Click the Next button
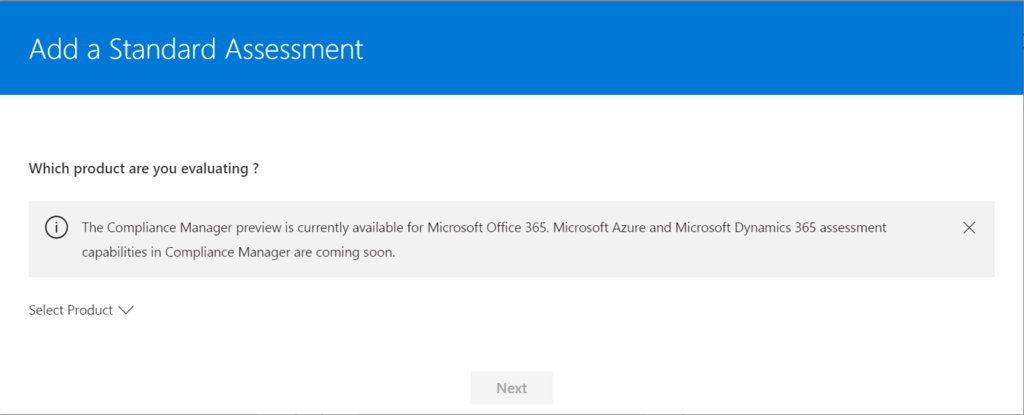The height and width of the screenshot is (415, 1024). point(511,388)
